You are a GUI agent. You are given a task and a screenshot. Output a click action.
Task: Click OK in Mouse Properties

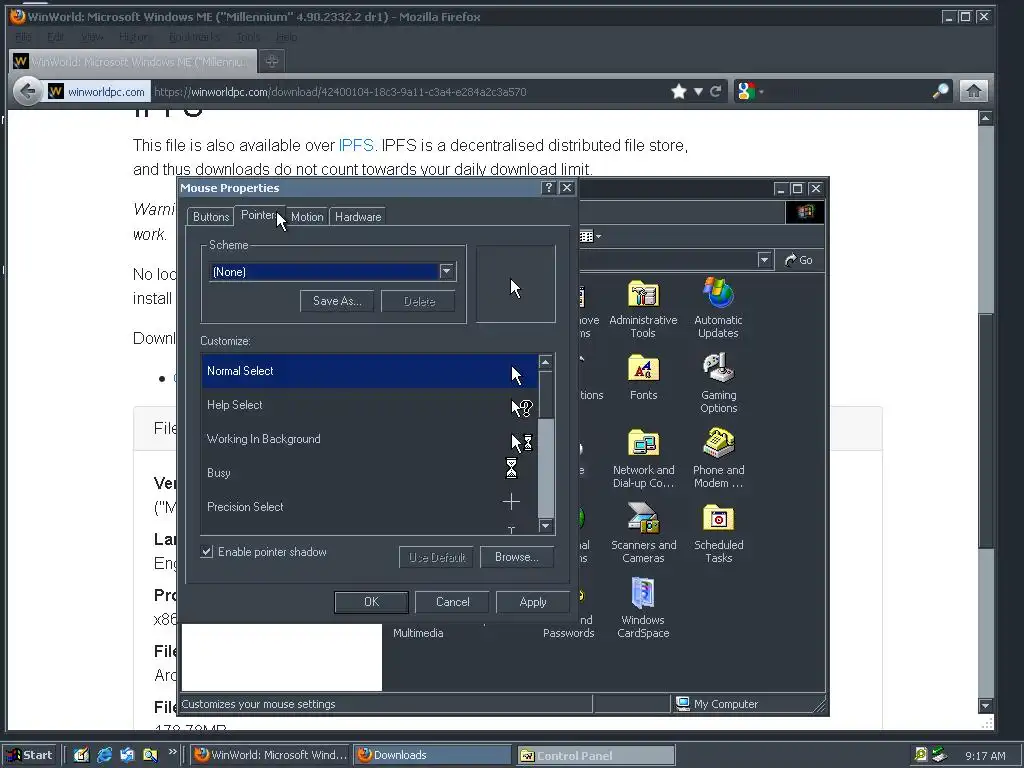tap(371, 602)
